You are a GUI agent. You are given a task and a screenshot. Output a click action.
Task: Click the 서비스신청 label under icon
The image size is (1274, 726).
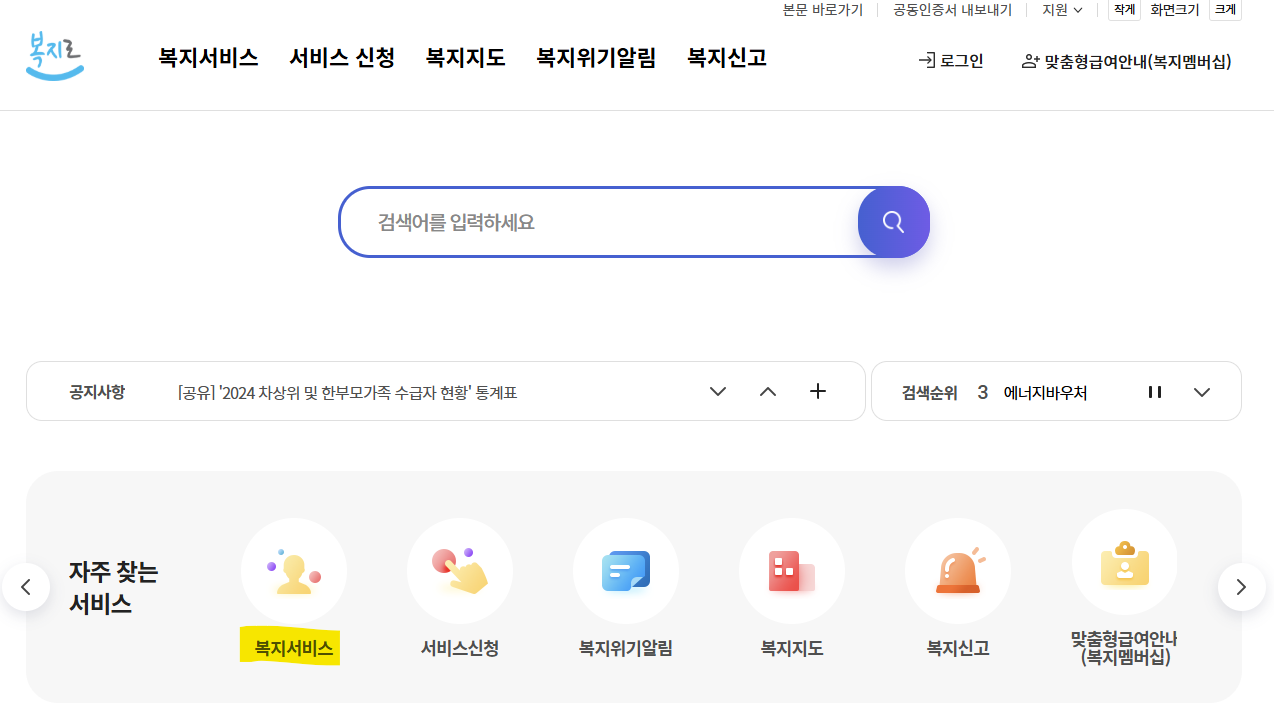click(x=460, y=648)
